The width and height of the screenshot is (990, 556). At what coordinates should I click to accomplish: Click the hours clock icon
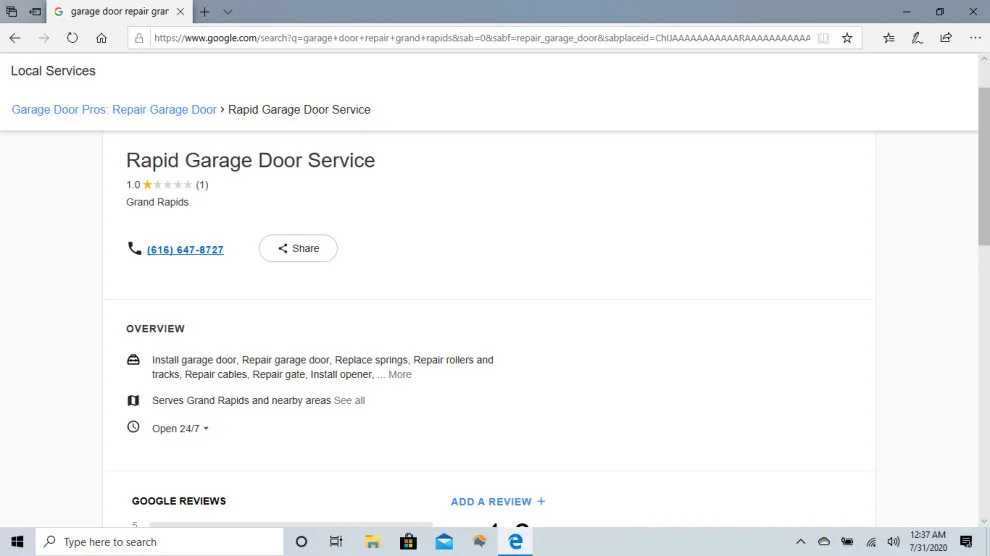[133, 427]
